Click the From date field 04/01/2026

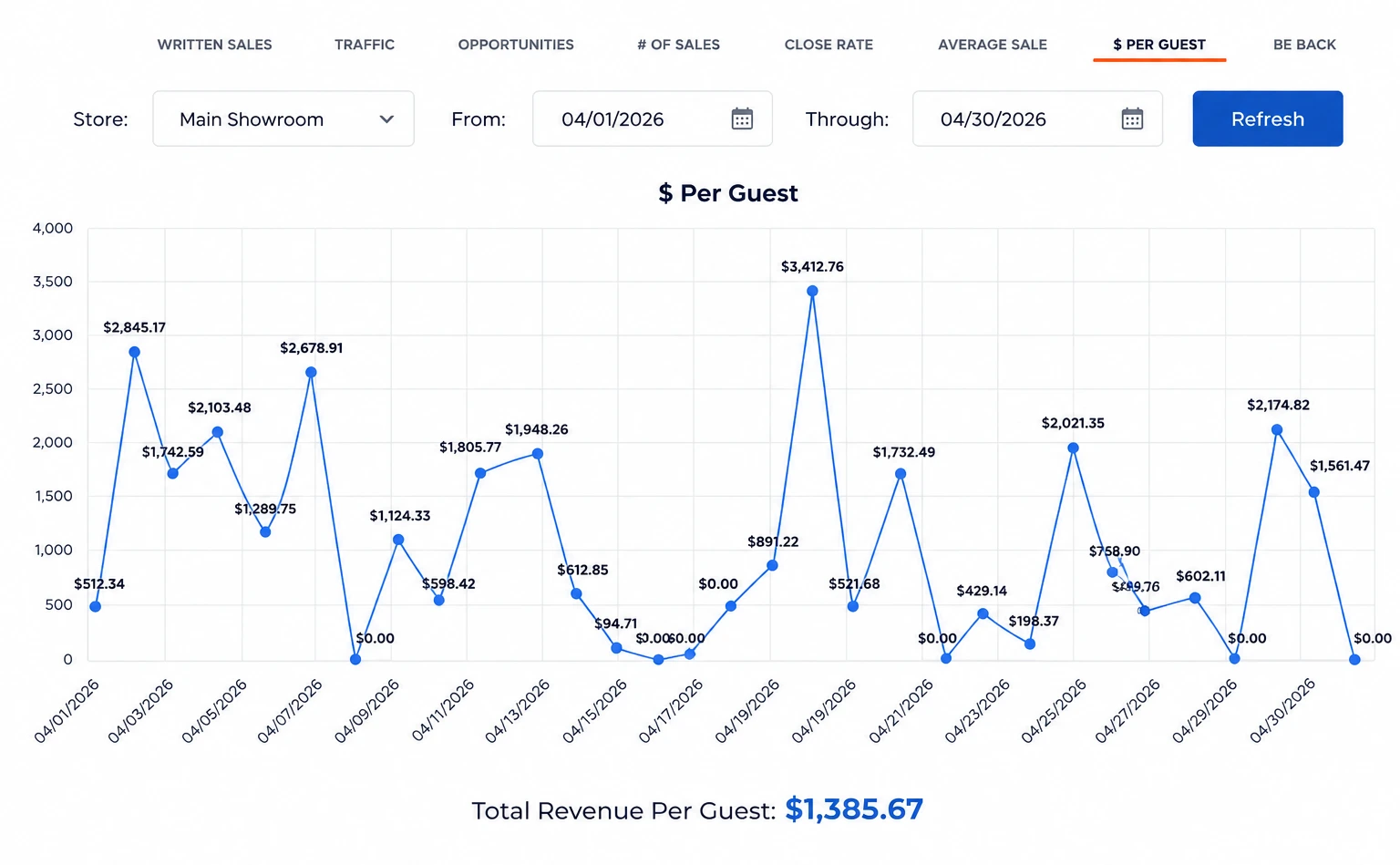pos(653,118)
